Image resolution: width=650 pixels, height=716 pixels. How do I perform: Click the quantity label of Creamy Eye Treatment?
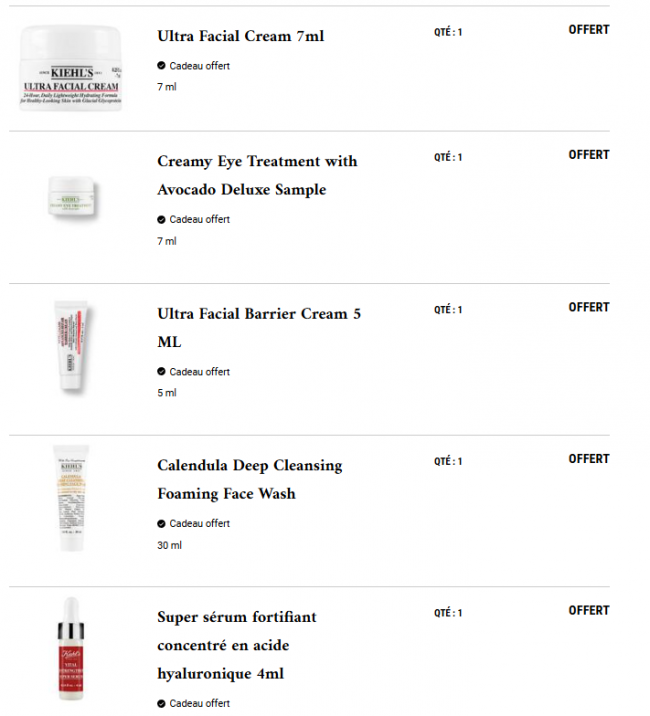pos(448,157)
